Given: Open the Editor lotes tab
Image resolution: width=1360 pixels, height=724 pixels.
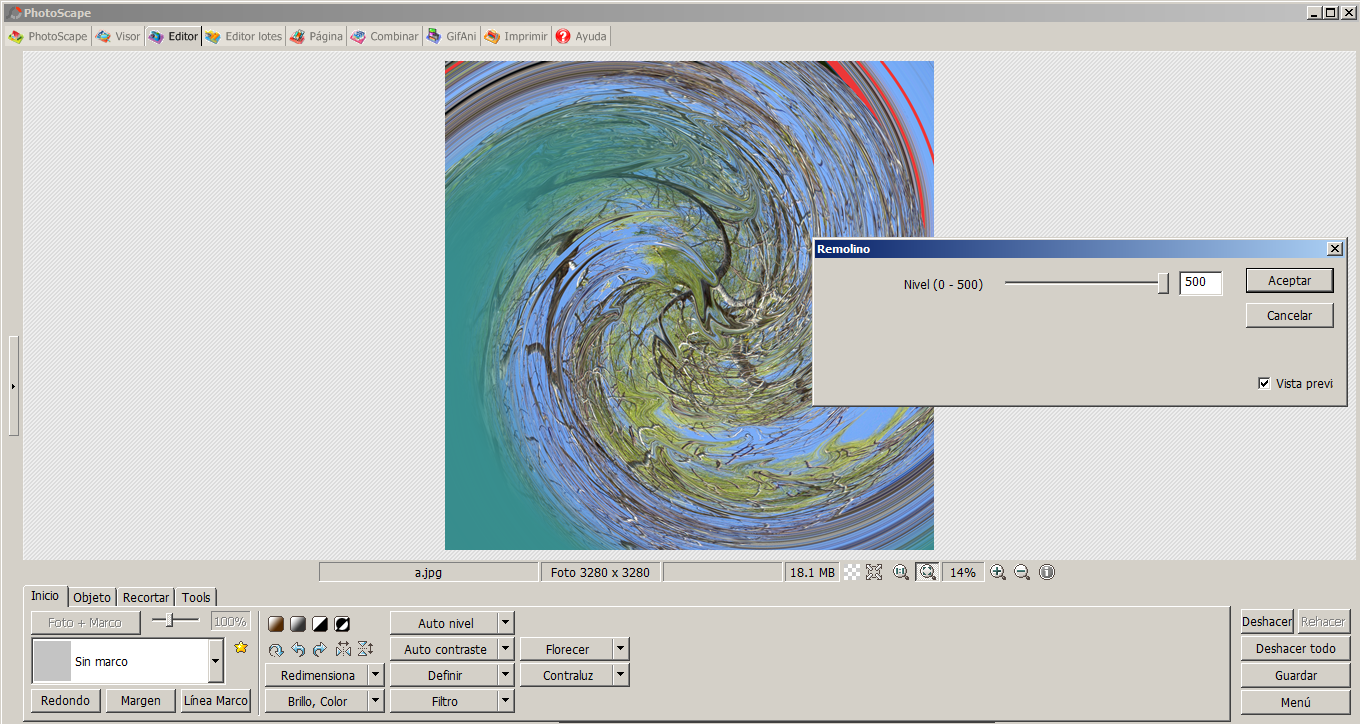Looking at the screenshot, I should click(243, 36).
